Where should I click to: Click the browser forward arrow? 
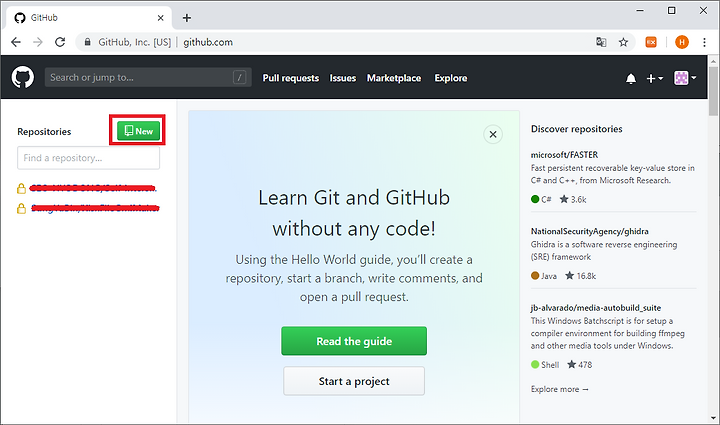click(38, 42)
